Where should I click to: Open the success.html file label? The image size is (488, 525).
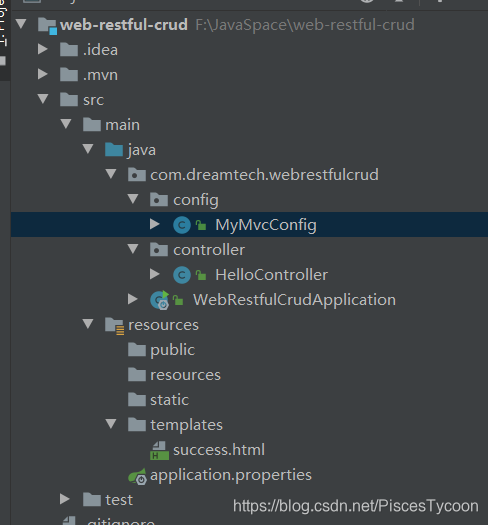219,450
